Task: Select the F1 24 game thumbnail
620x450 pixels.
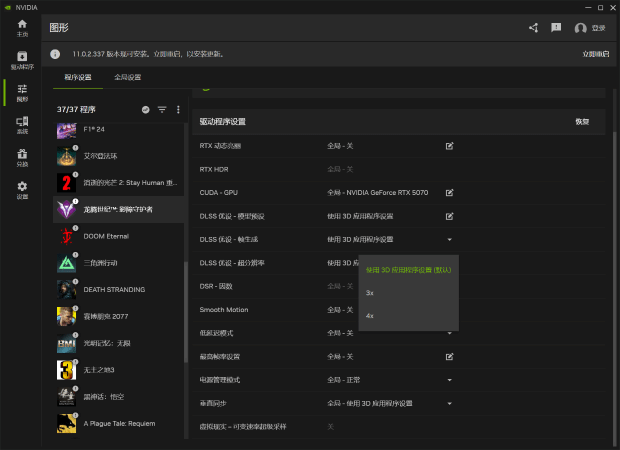Action: pyautogui.click(x=66, y=131)
